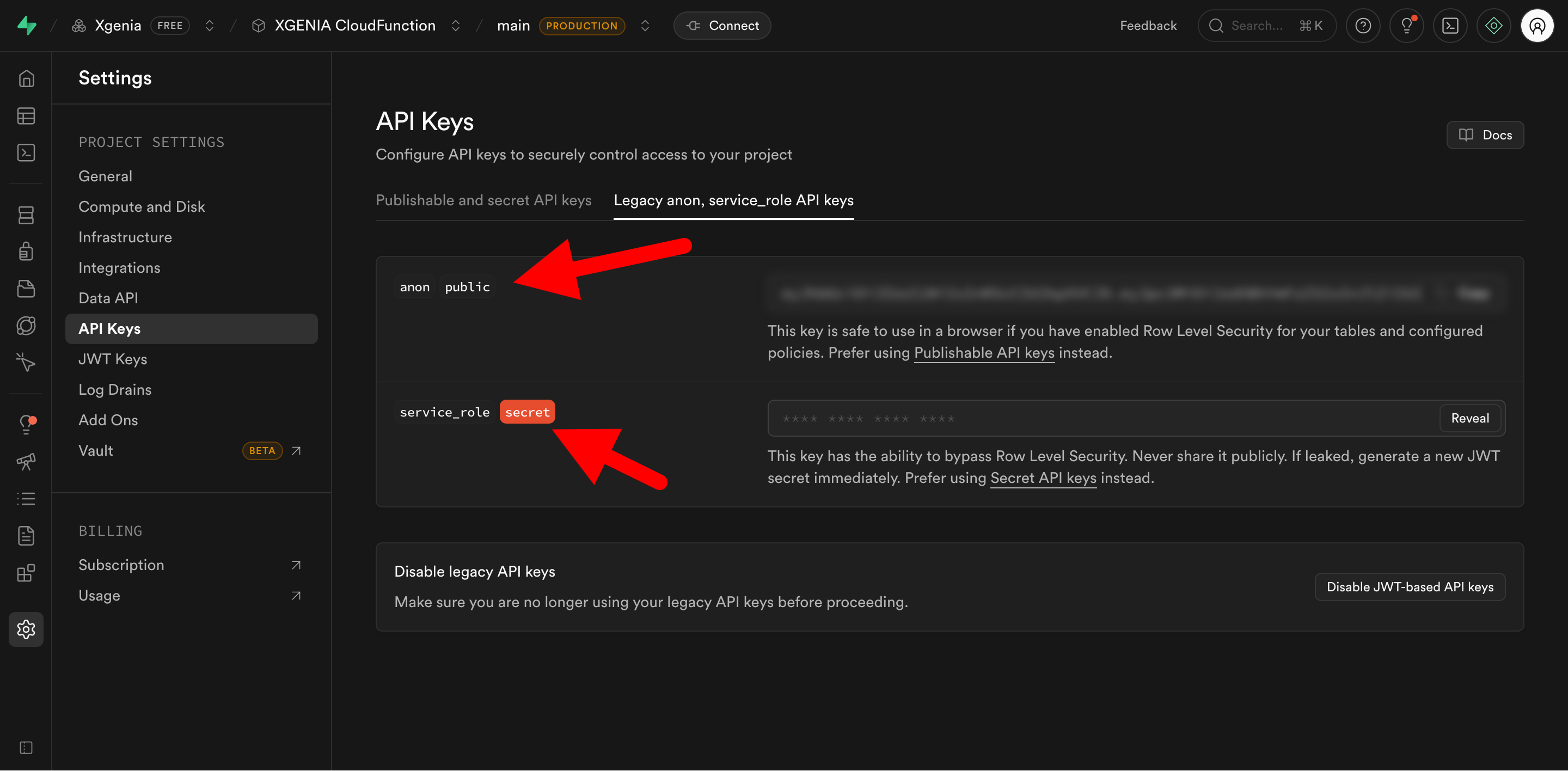Viewport: 1568px width, 771px height.
Task: Click Disable JWT-based API keys
Action: [x=1410, y=586]
